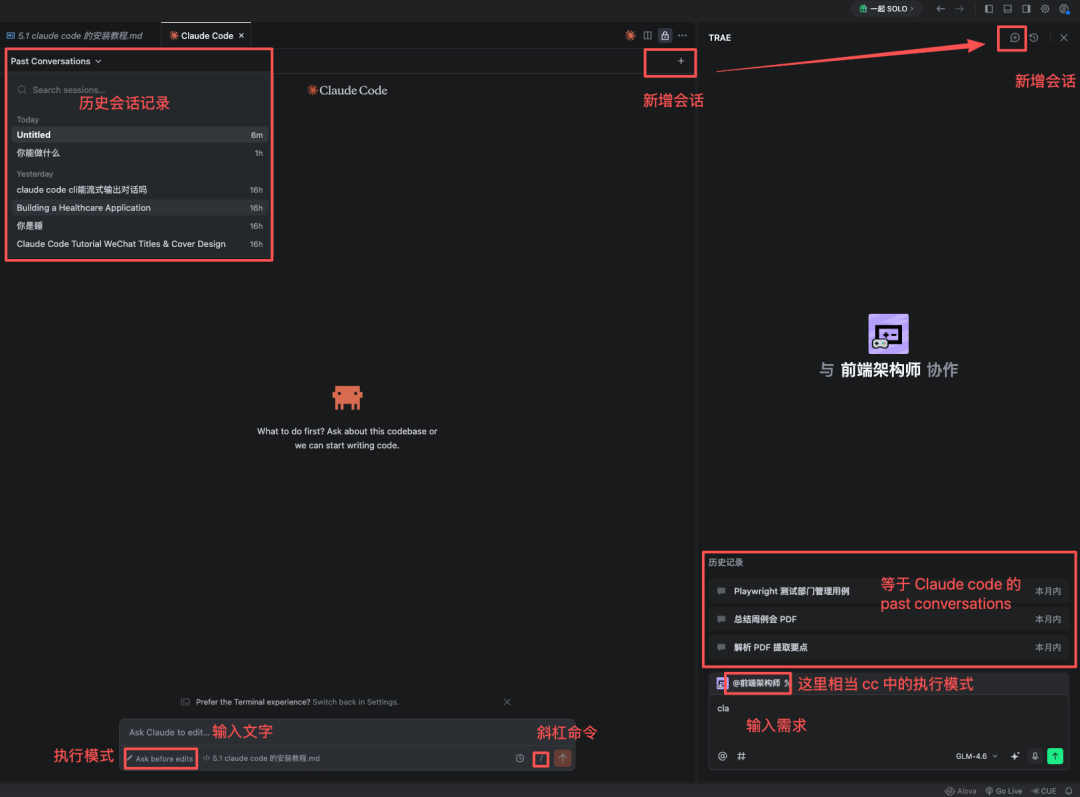Screen dimensions: 1080x797
Task: Click attached file 5.1 claude code 的安装教程.md chip
Action: [261, 758]
